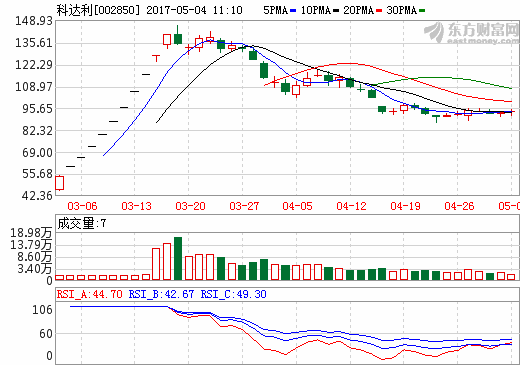The width and height of the screenshot is (520, 365).
Task: Click the red 20PMA legend color marker
Action: (379, 11)
